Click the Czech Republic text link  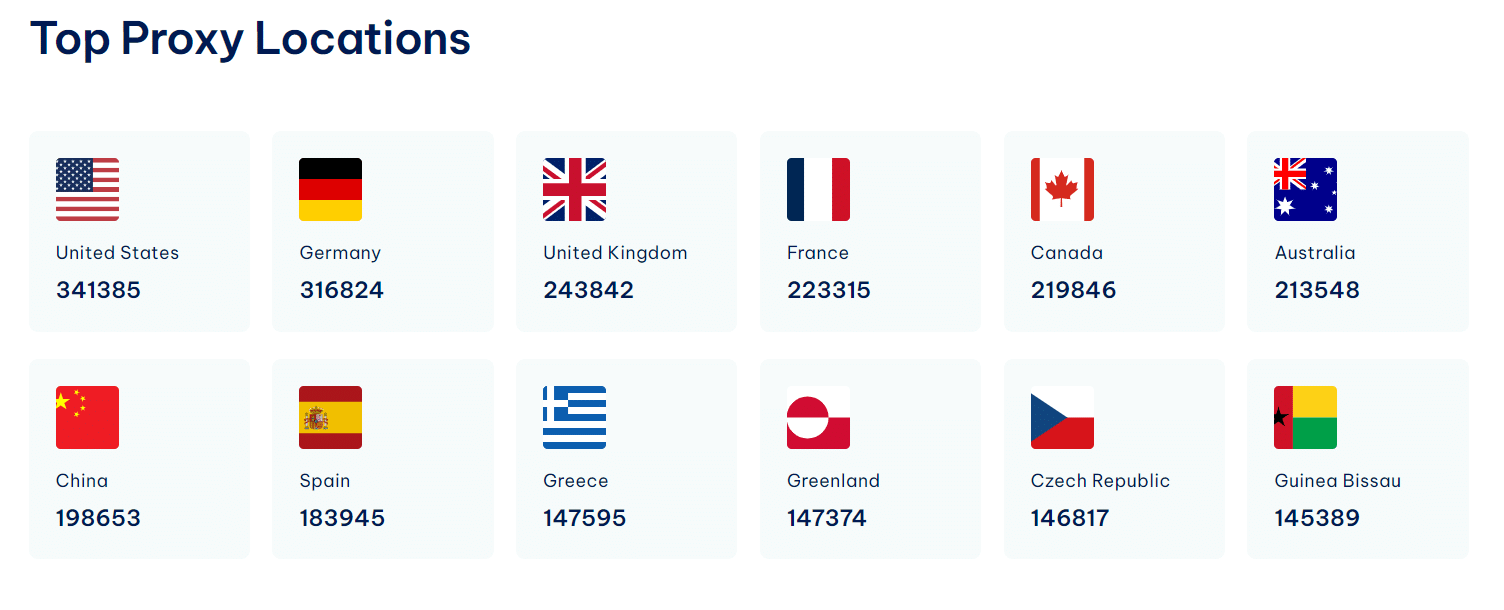click(x=1100, y=481)
